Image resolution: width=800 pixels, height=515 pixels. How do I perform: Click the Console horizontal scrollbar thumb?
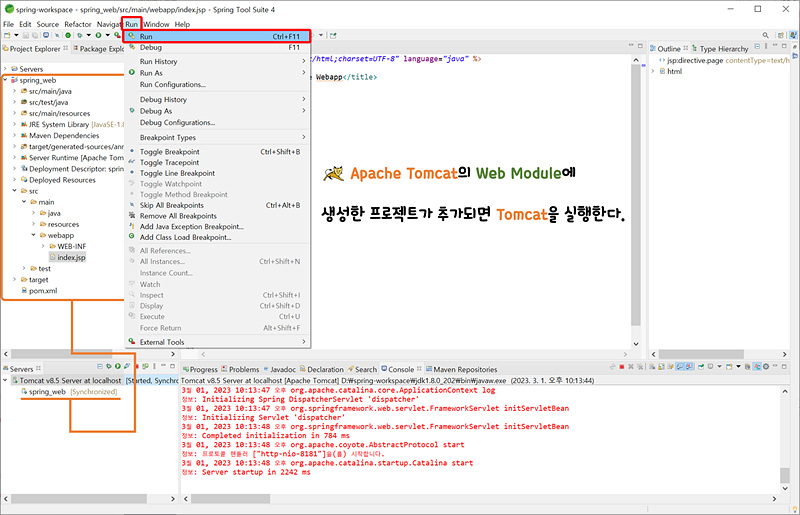pyautogui.click(x=230, y=499)
